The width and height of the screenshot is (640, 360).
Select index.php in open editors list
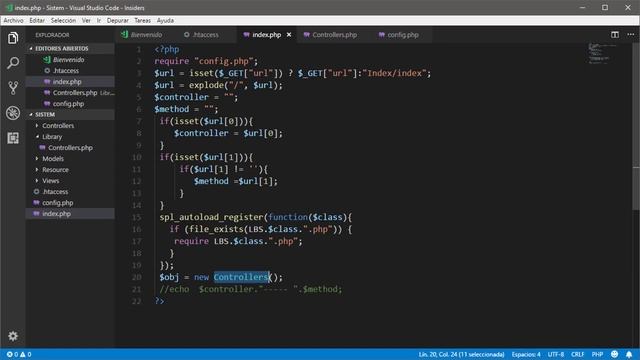(70, 82)
